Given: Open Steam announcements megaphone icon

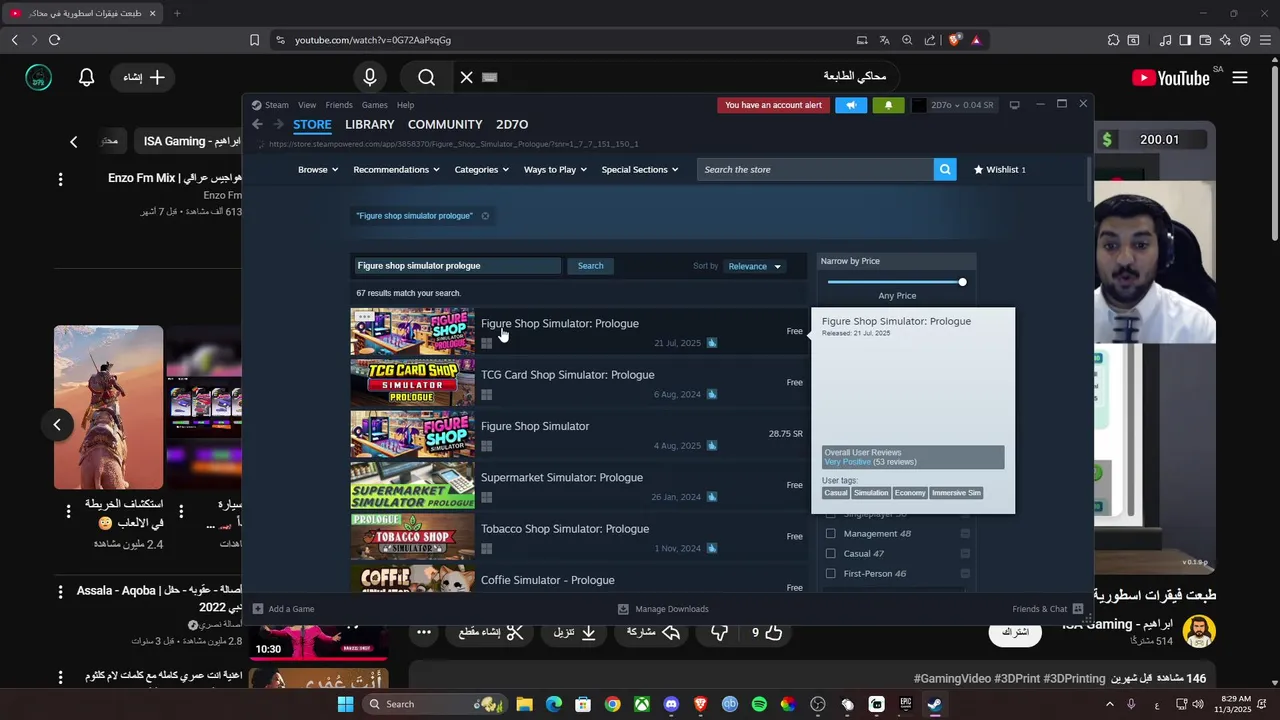Looking at the screenshot, I should 851,105.
